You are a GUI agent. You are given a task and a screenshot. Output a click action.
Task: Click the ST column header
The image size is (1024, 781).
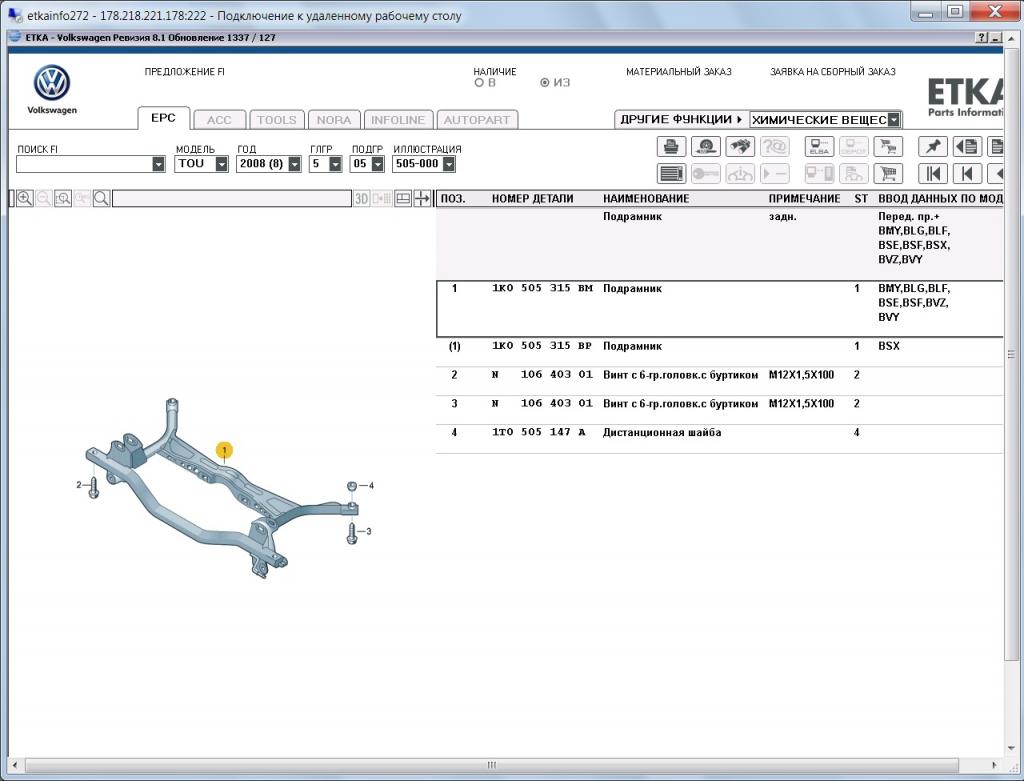[861, 199]
